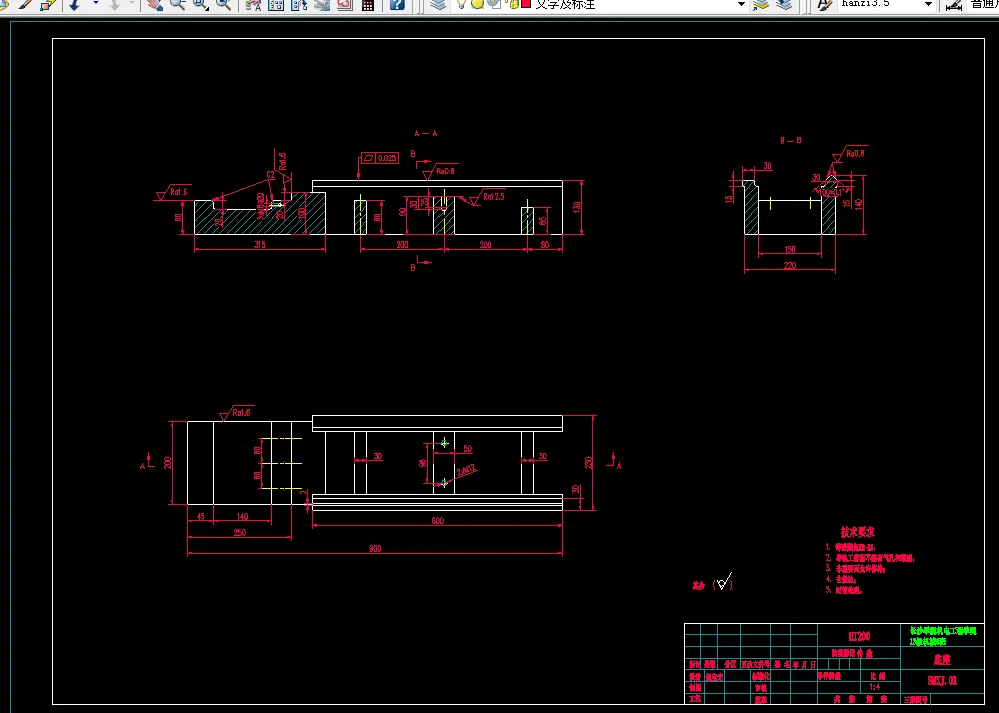Screen dimensions: 999x713
Task: Open the DesignCenter icon
Action: 276,4
